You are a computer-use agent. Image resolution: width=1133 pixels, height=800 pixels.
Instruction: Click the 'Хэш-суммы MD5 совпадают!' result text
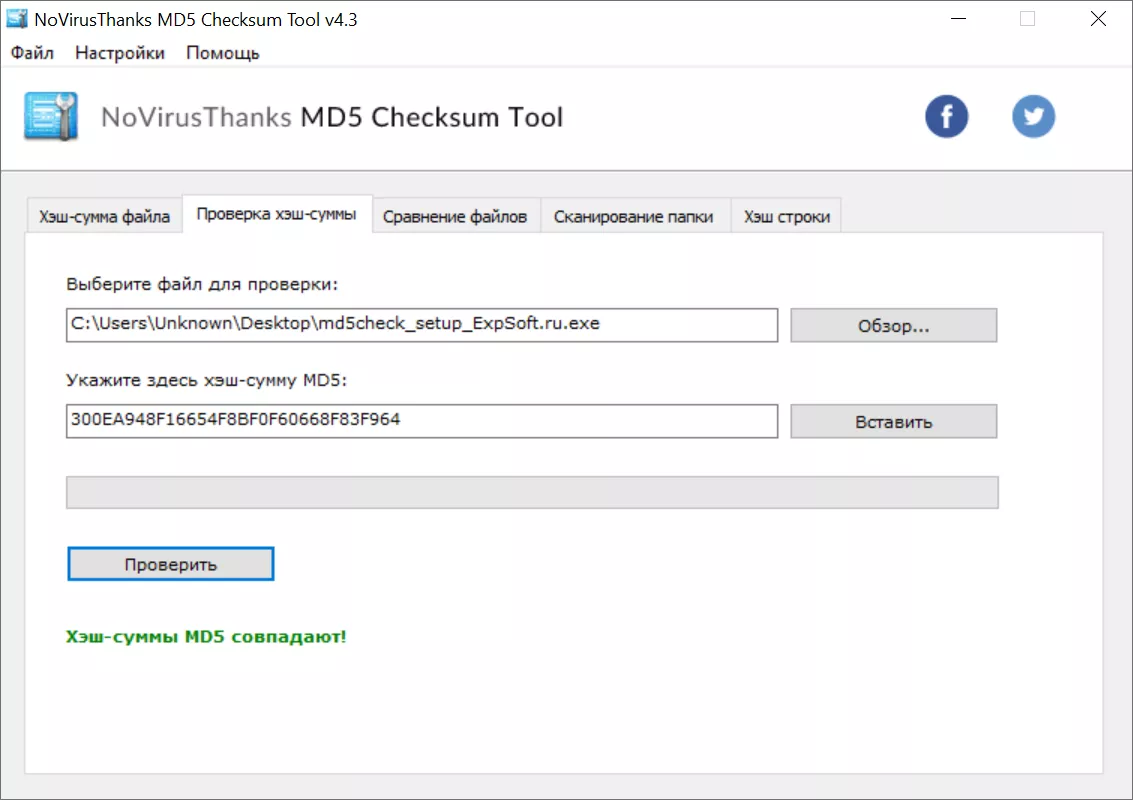[206, 637]
